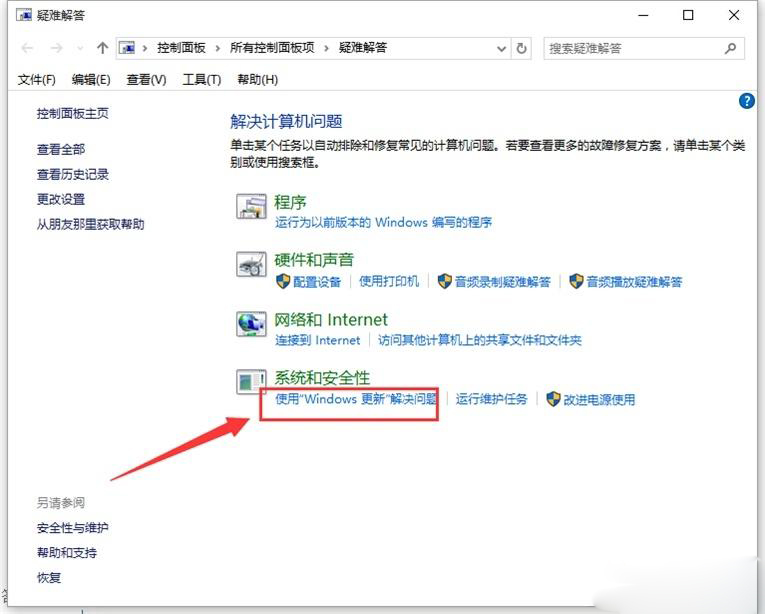Click the search magnifier icon
Screen dimensions: 765x614
coord(730,48)
